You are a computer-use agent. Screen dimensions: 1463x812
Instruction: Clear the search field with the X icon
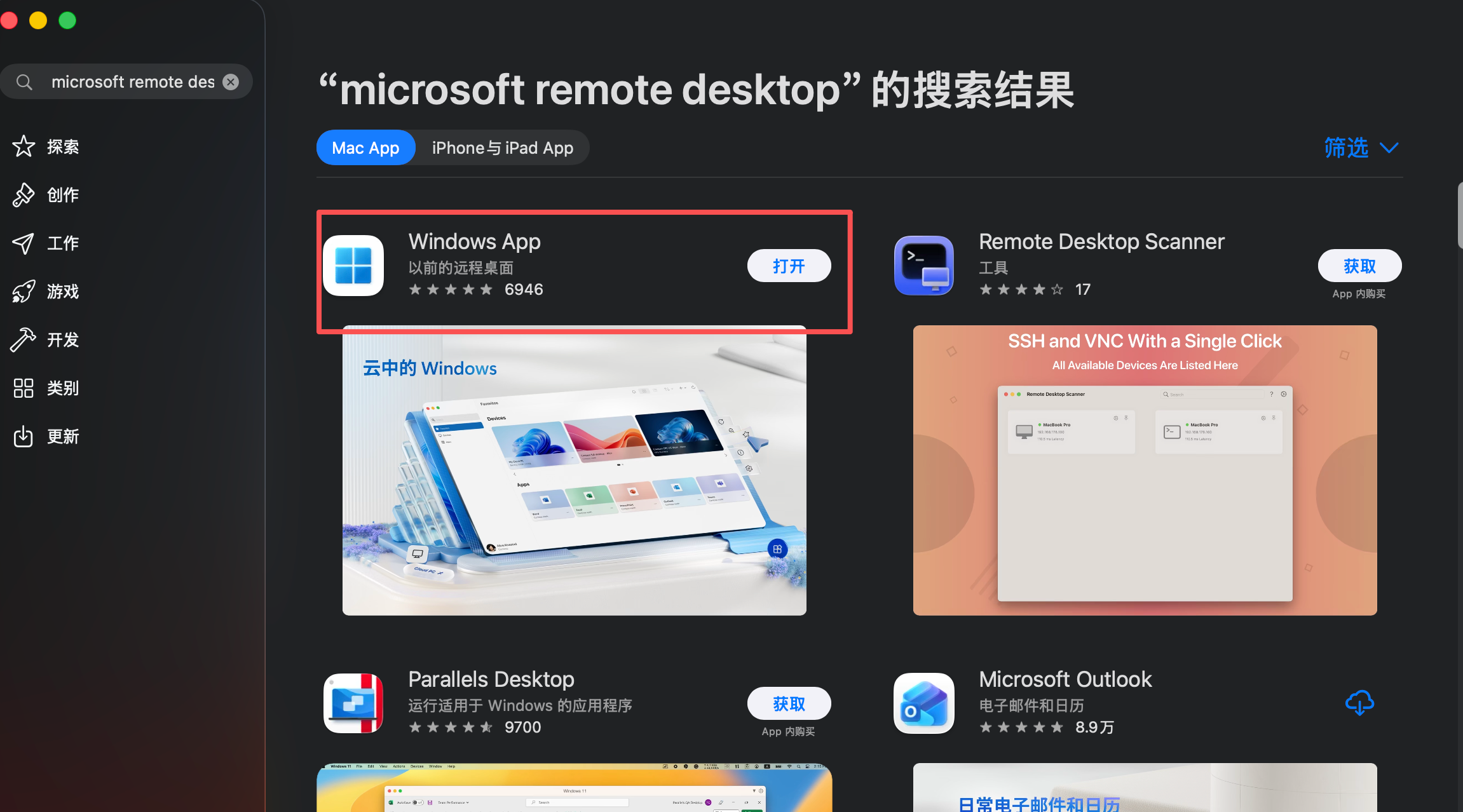[x=231, y=82]
